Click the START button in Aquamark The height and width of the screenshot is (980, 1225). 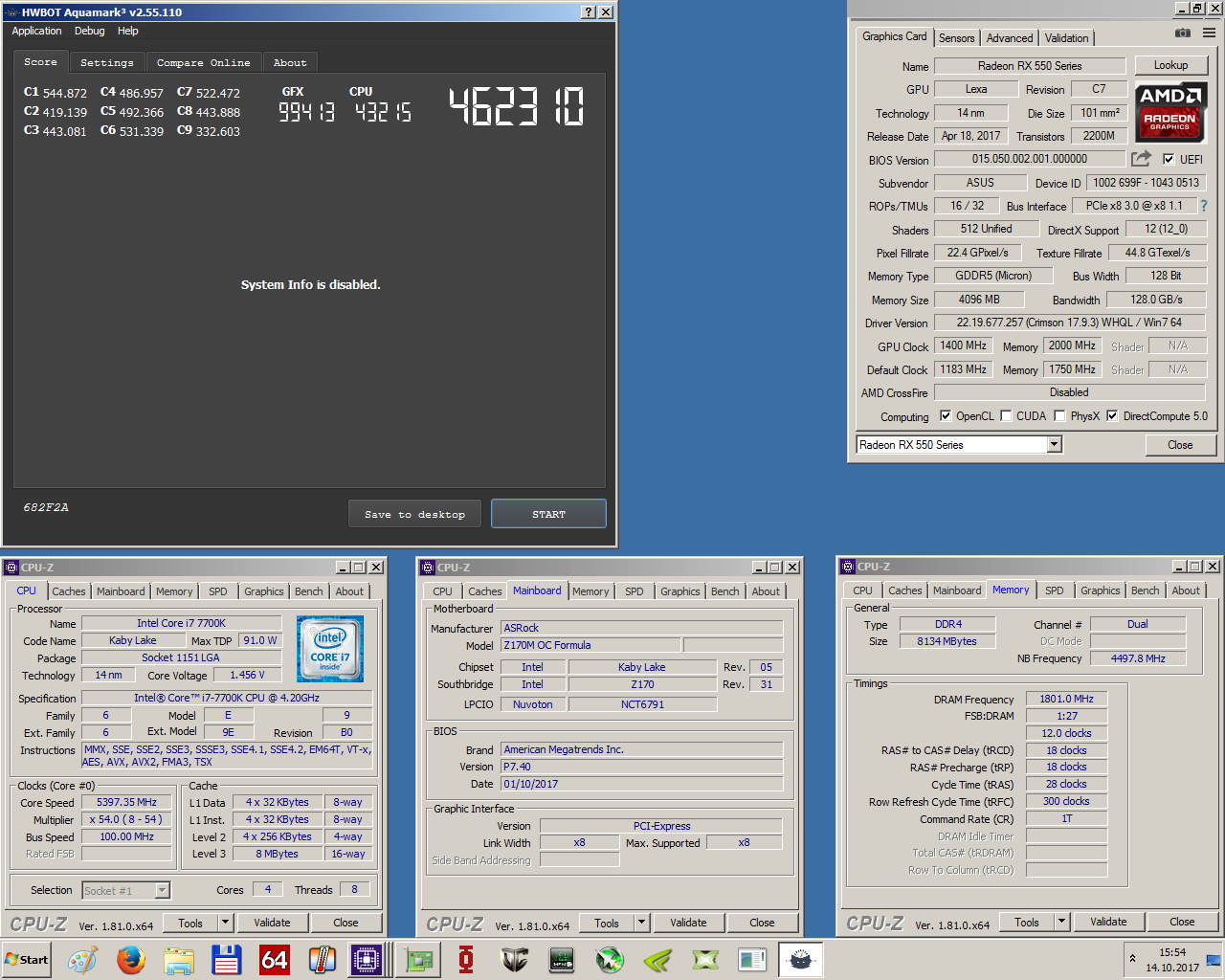548,514
